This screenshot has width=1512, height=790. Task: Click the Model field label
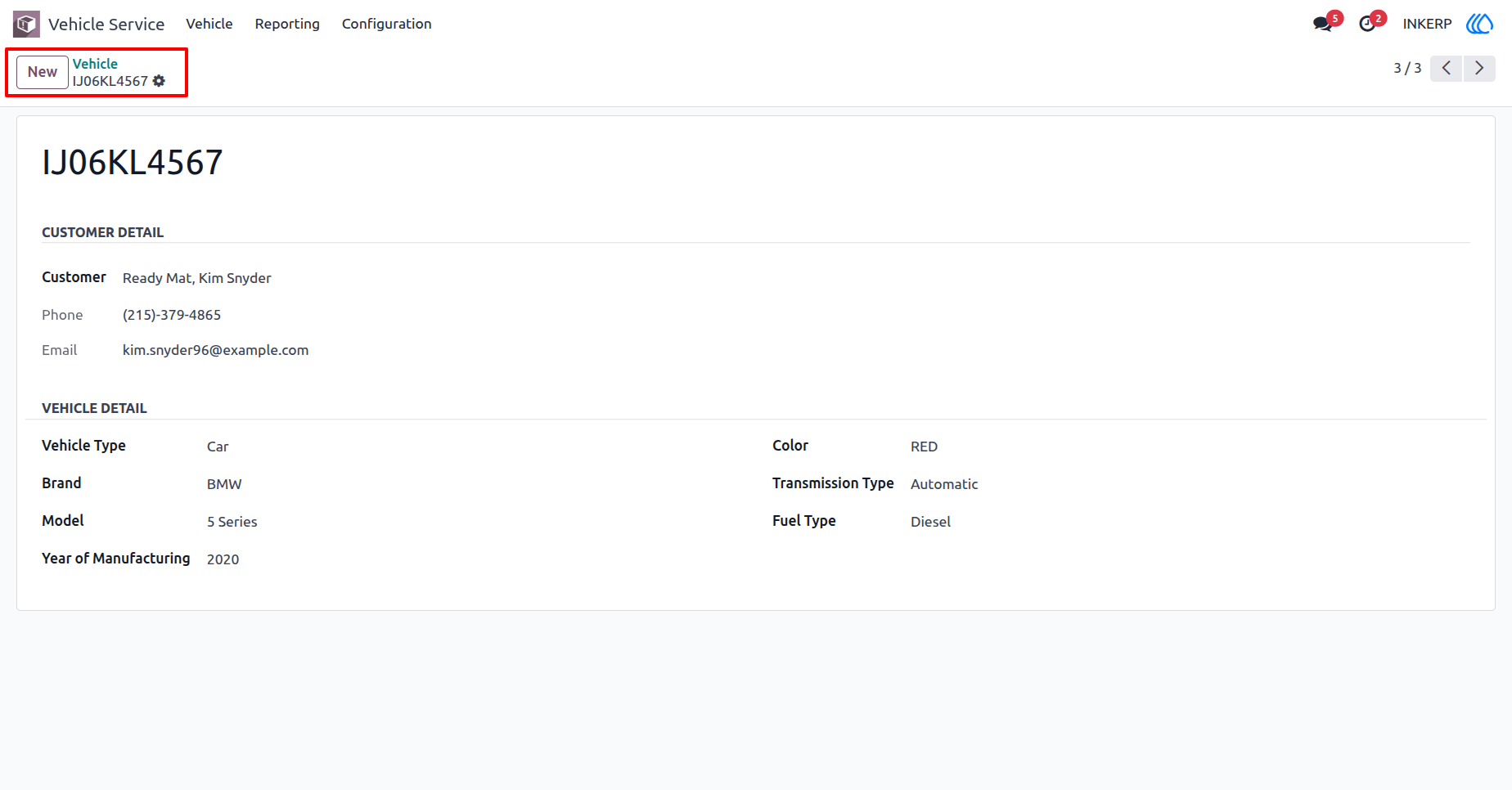[x=63, y=521]
